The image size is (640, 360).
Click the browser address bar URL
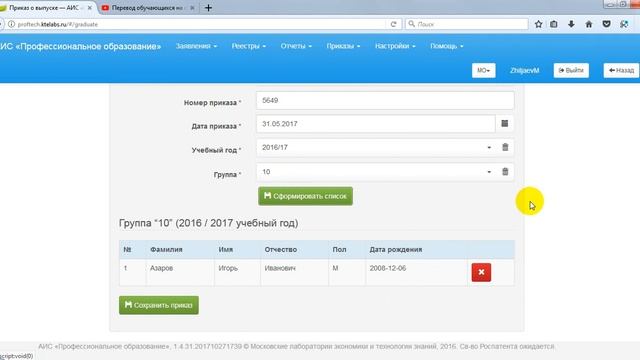click(x=58, y=24)
